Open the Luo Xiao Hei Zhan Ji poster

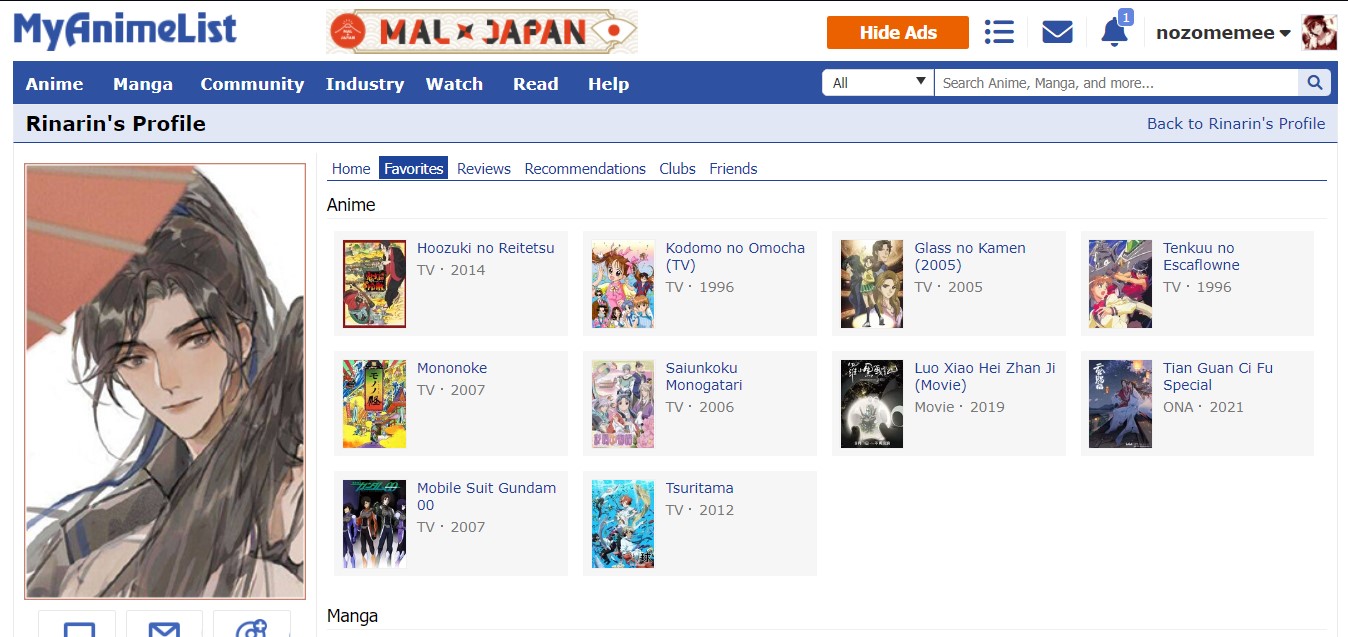pos(872,404)
